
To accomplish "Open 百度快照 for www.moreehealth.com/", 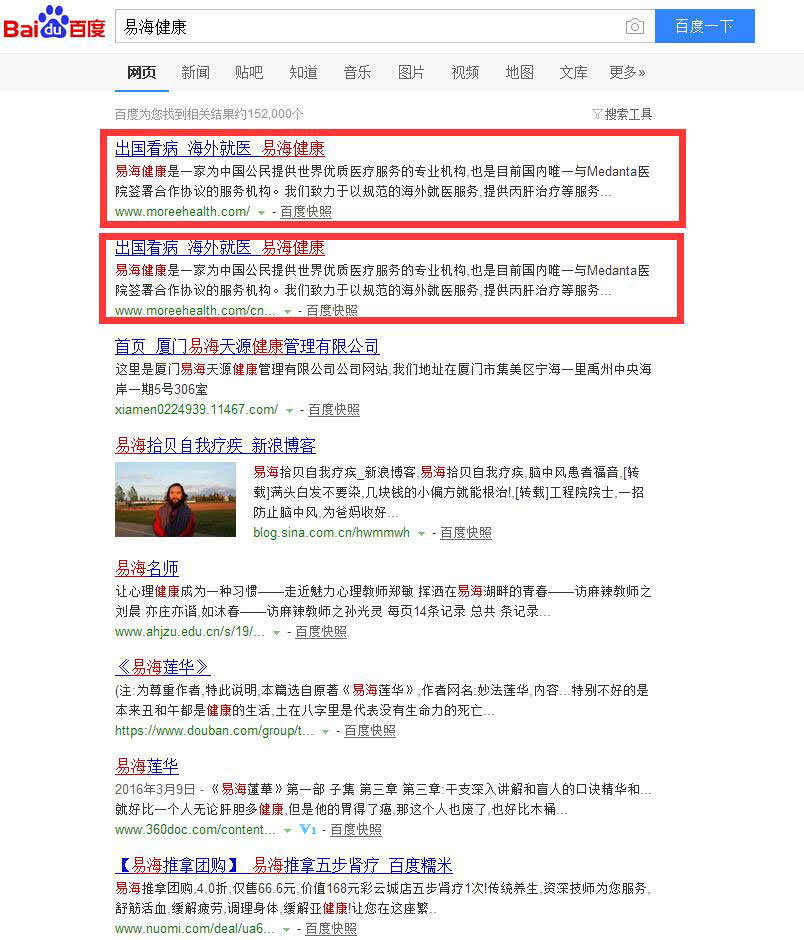I will click(x=306, y=212).
